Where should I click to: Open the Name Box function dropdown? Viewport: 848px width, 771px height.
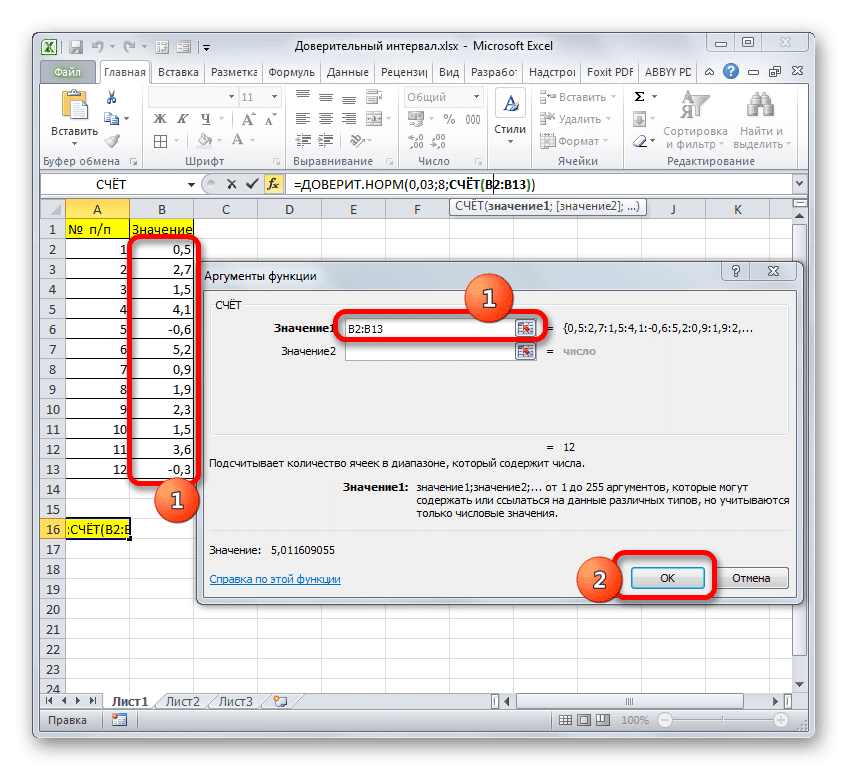click(x=191, y=185)
